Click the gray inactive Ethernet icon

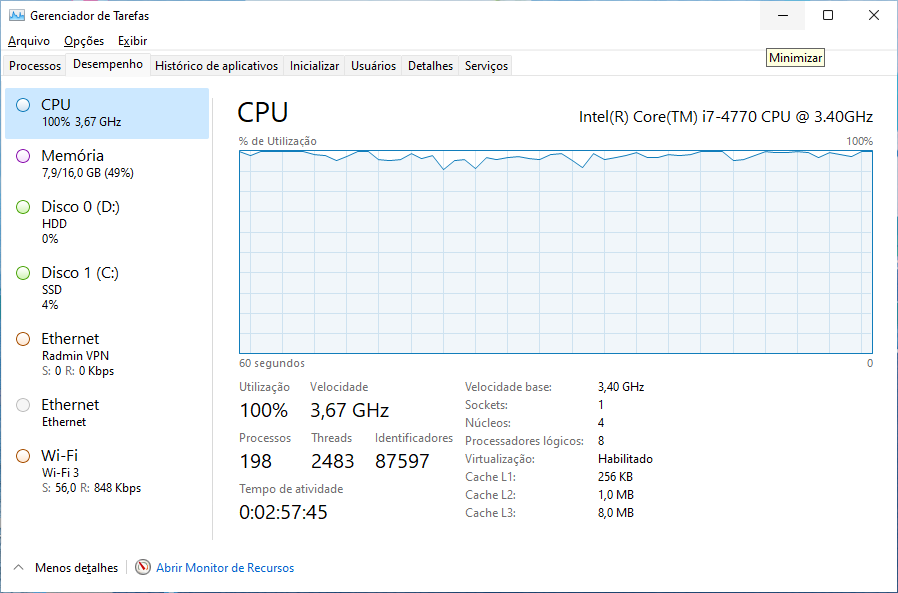click(x=23, y=405)
